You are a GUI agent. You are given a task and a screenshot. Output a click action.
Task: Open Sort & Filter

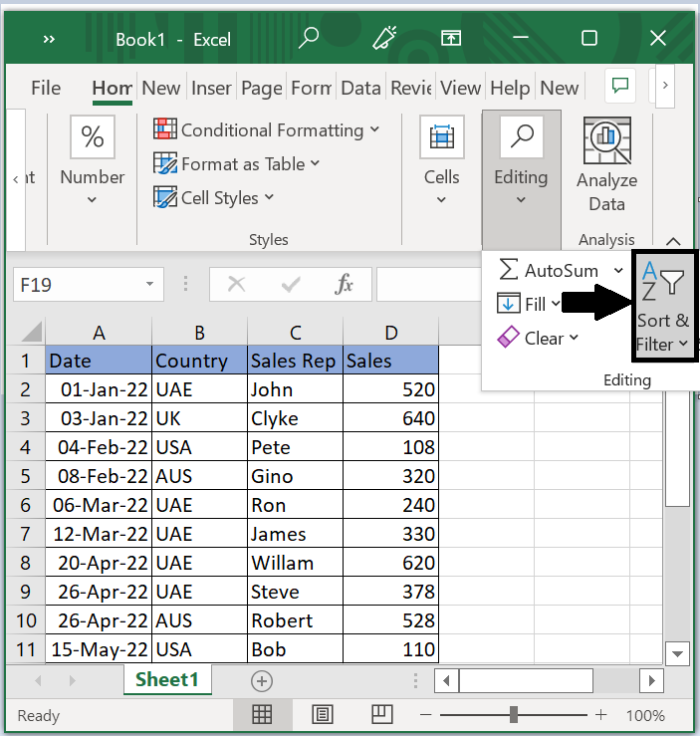click(x=663, y=306)
